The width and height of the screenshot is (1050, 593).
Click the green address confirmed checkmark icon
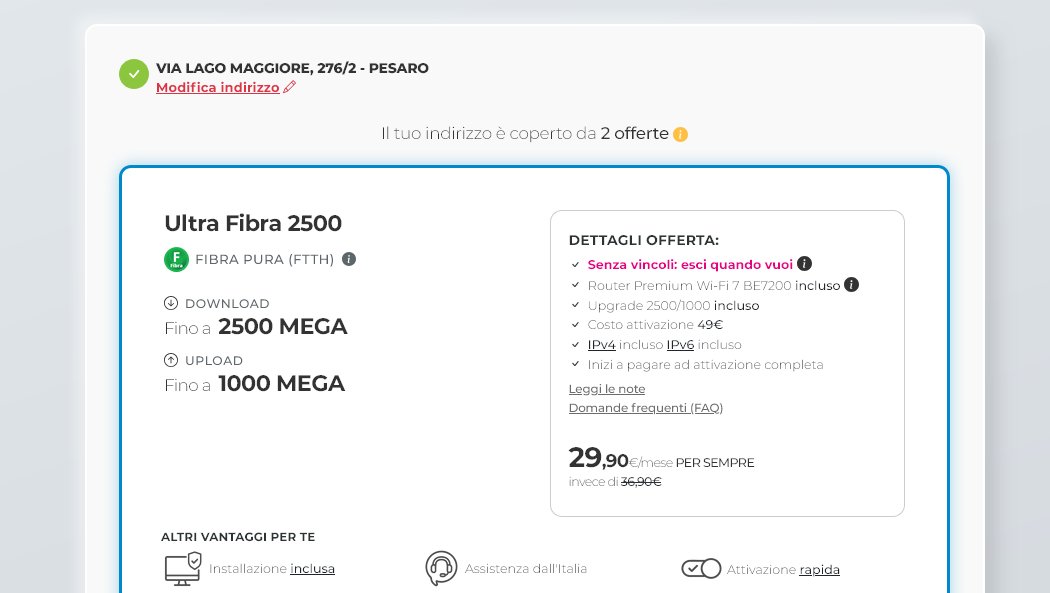click(x=134, y=74)
